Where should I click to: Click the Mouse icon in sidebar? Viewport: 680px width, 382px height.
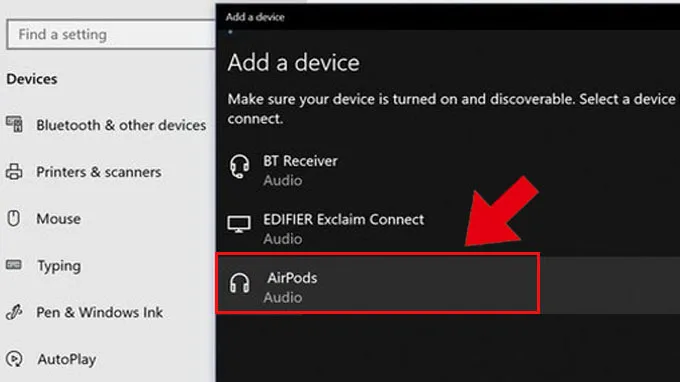click(x=13, y=218)
